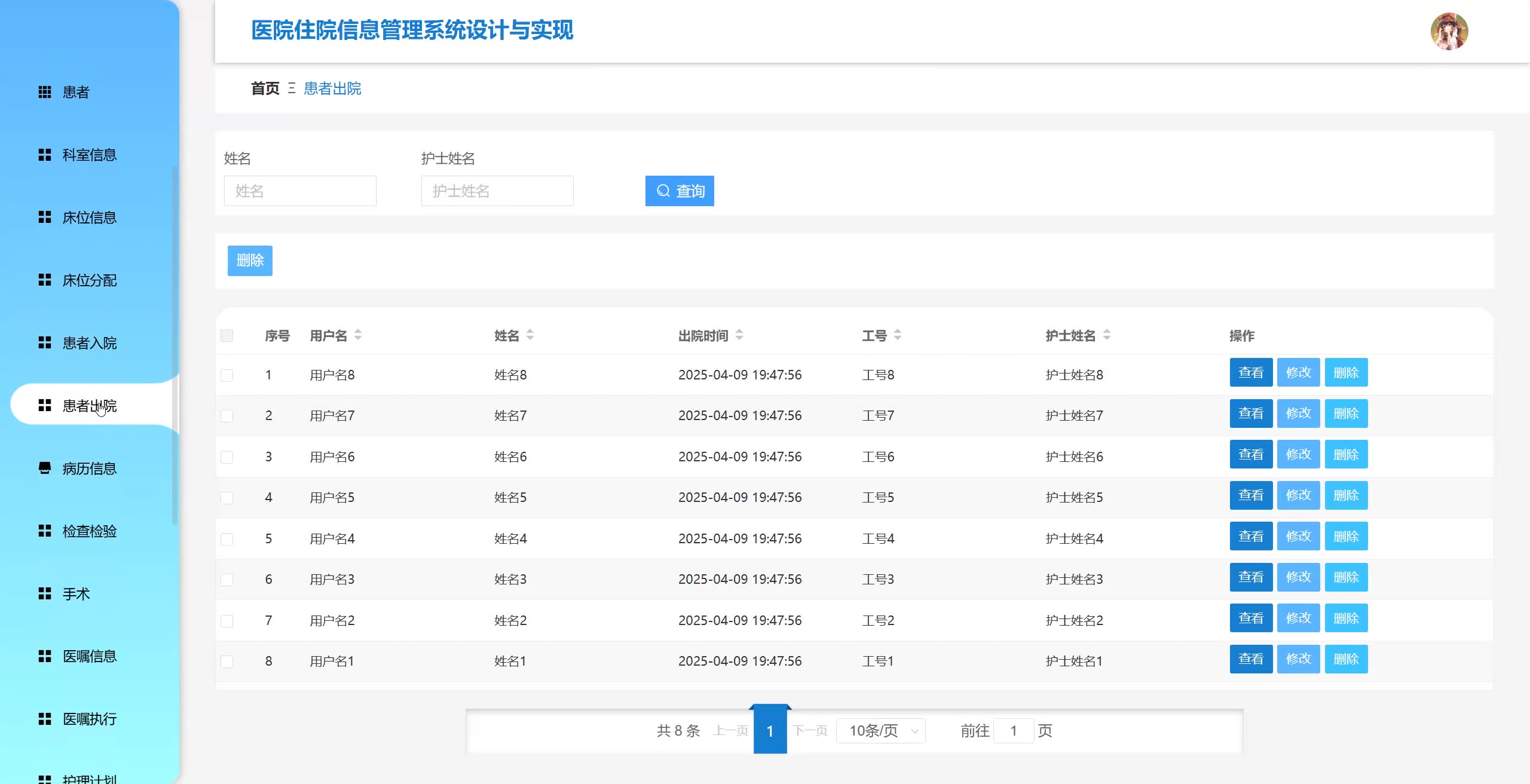This screenshot has width=1530, height=784.
Task: Sort by 工号 column arrows
Action: coord(898,335)
